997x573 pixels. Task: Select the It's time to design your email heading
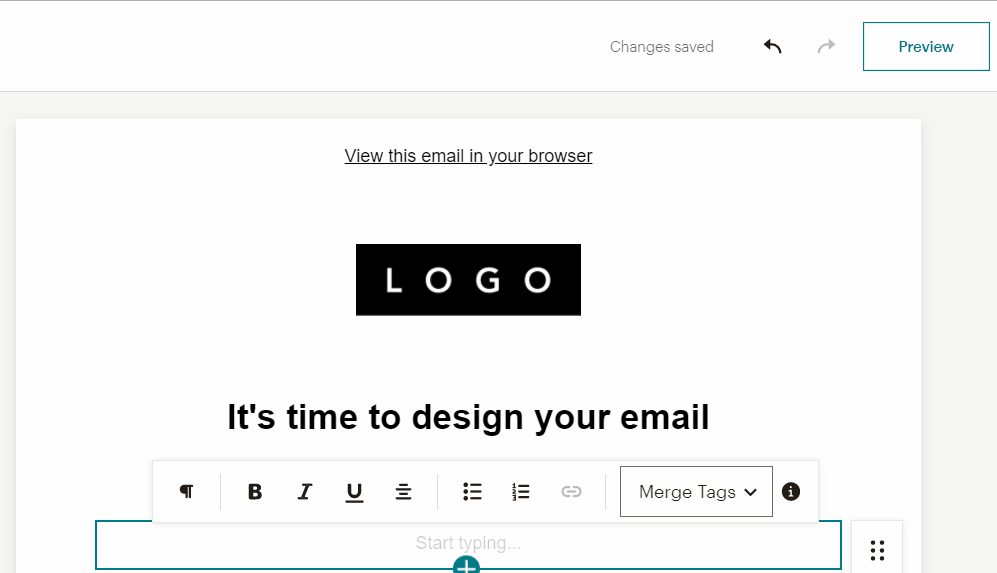coord(468,417)
